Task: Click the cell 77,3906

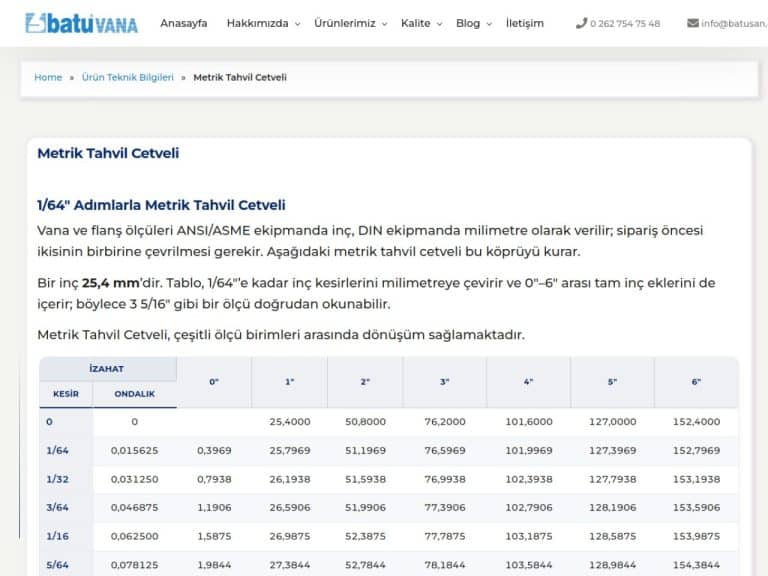Action: pyautogui.click(x=445, y=507)
